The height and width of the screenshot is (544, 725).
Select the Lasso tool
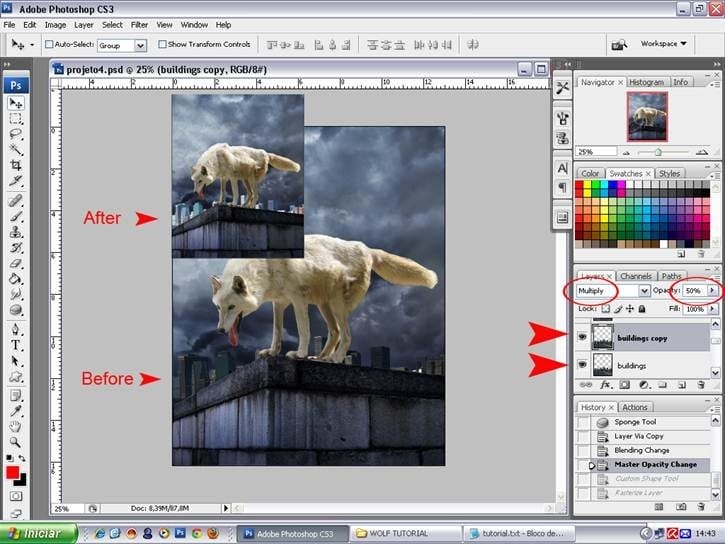[16, 134]
